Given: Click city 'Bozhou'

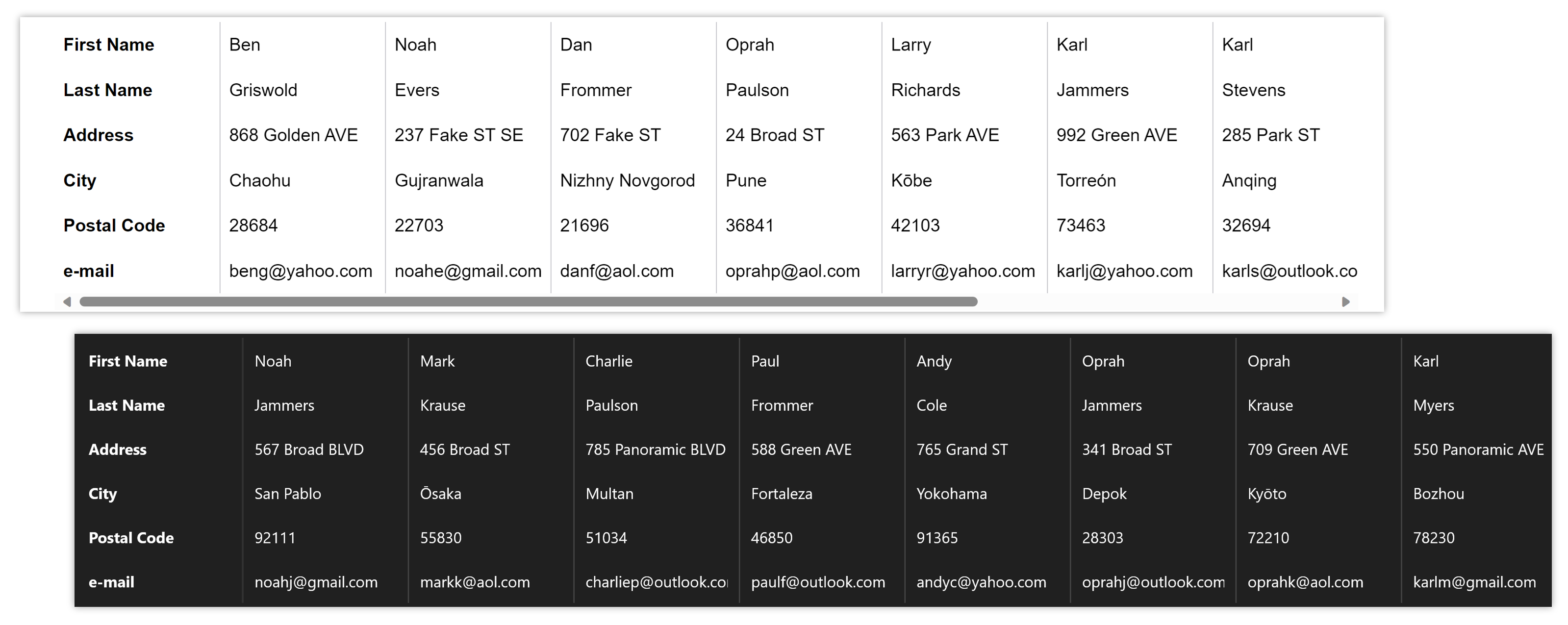Looking at the screenshot, I should click(1439, 494).
